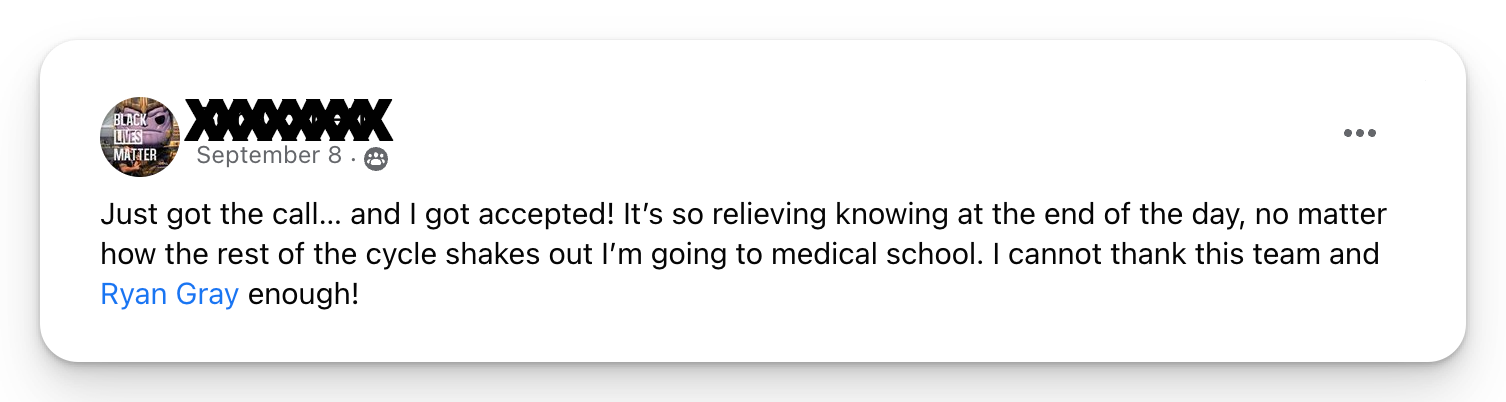Open the three-dot post options menu

tap(1359, 134)
